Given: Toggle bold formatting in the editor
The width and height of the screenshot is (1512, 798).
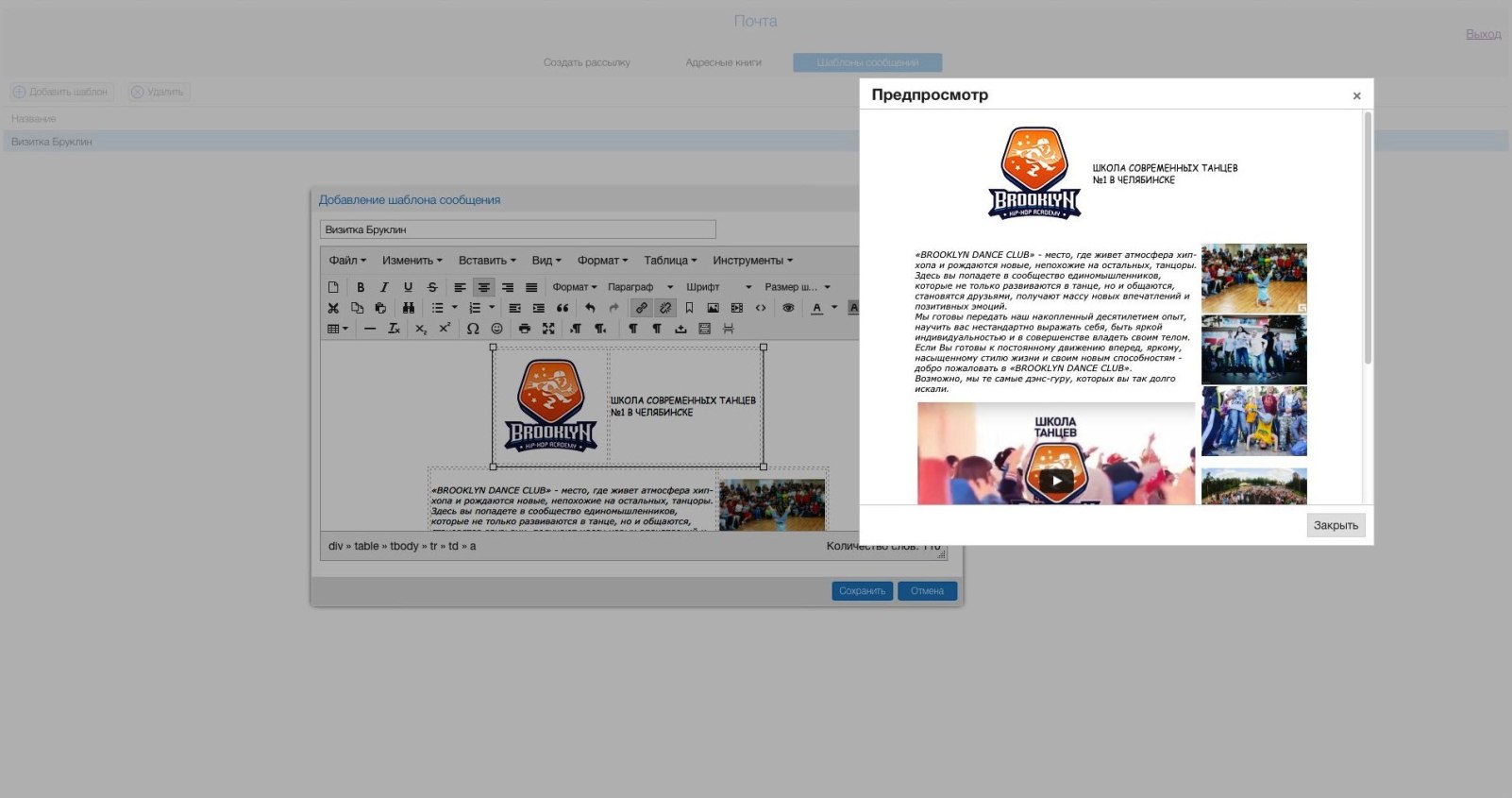Looking at the screenshot, I should coord(361,287).
